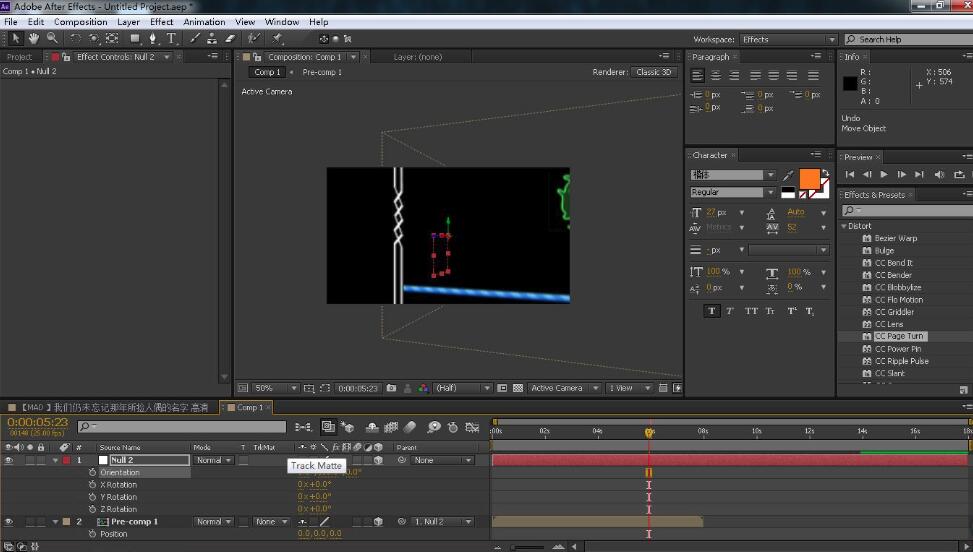Play the preview
Screen dimensions: 973x552
point(883,175)
